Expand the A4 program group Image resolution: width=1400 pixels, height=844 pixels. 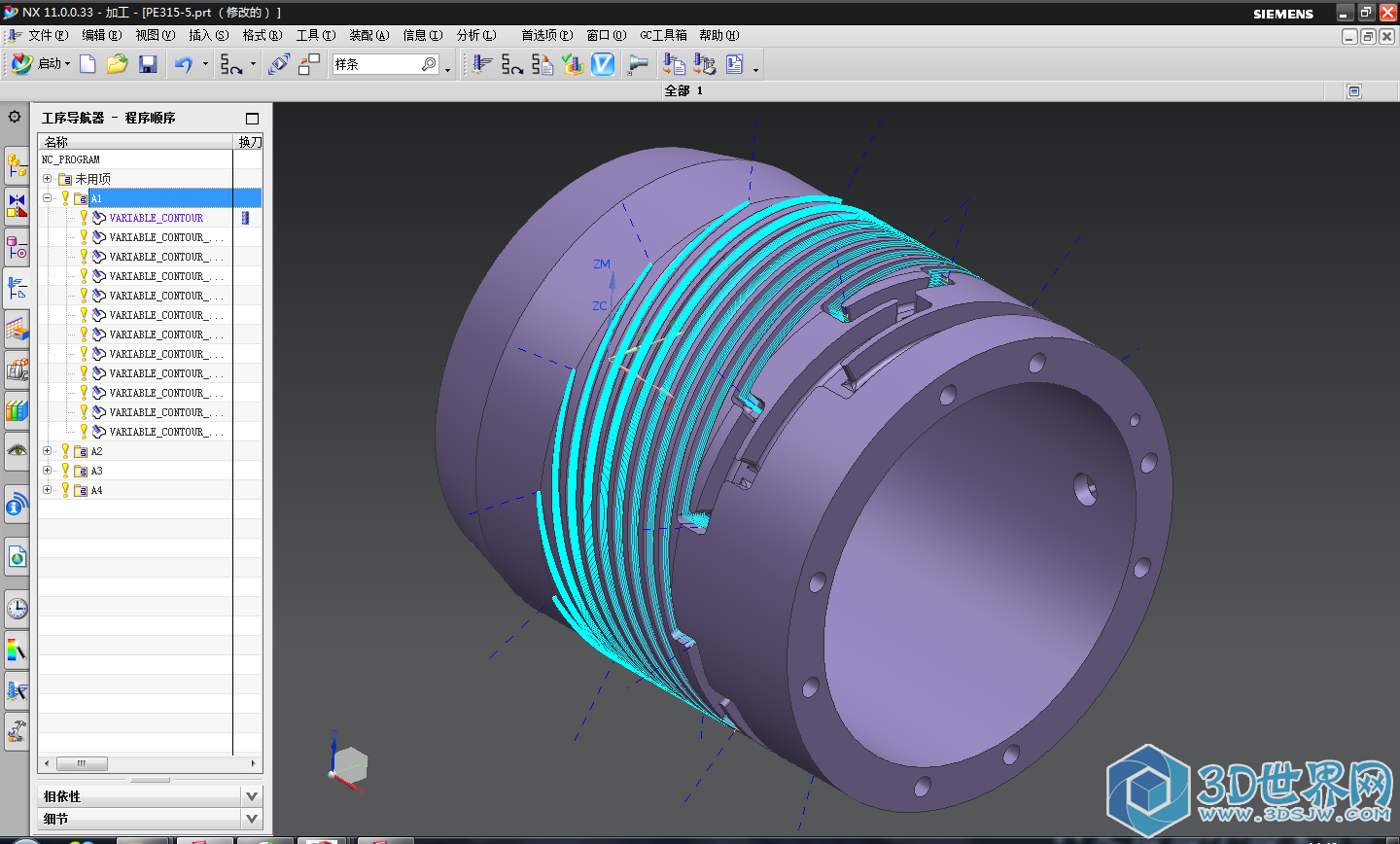click(x=47, y=490)
